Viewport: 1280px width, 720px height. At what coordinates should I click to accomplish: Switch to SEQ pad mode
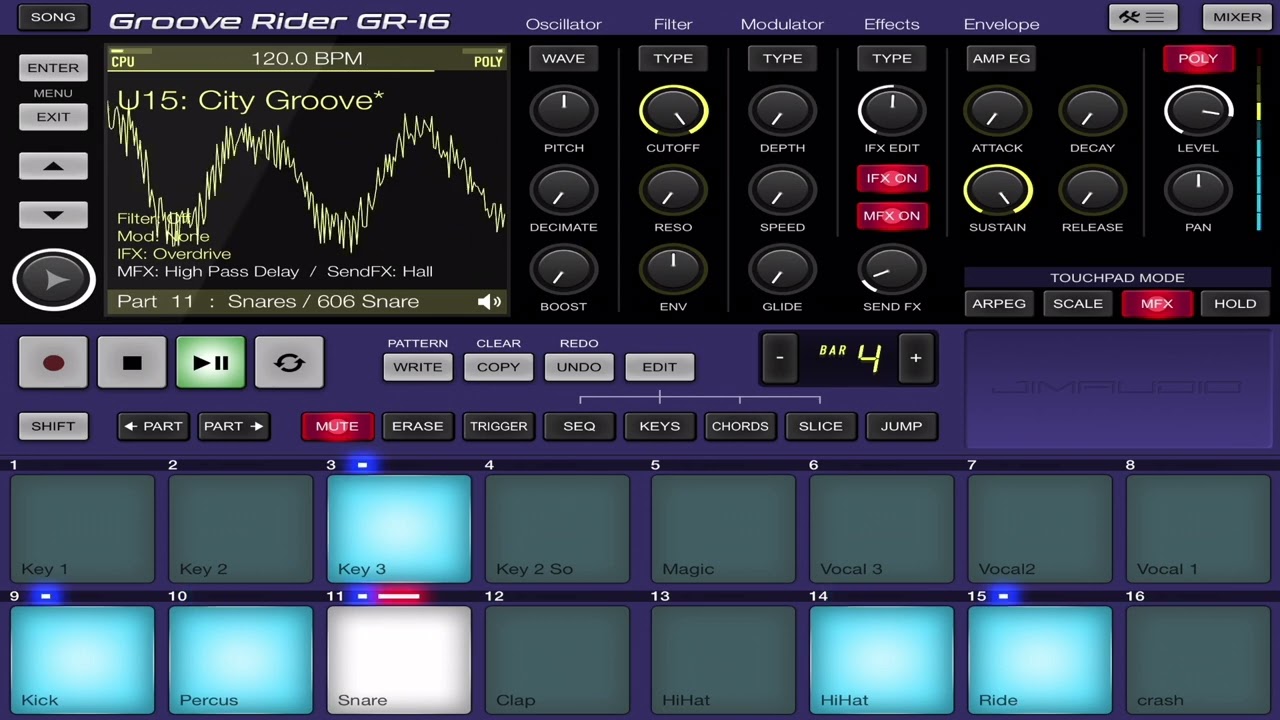pos(579,426)
